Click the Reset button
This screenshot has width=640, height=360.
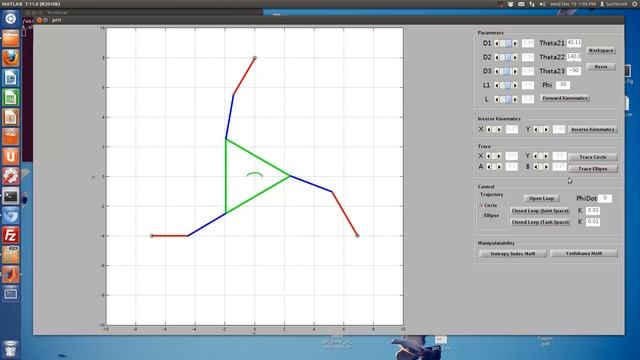pyautogui.click(x=601, y=67)
